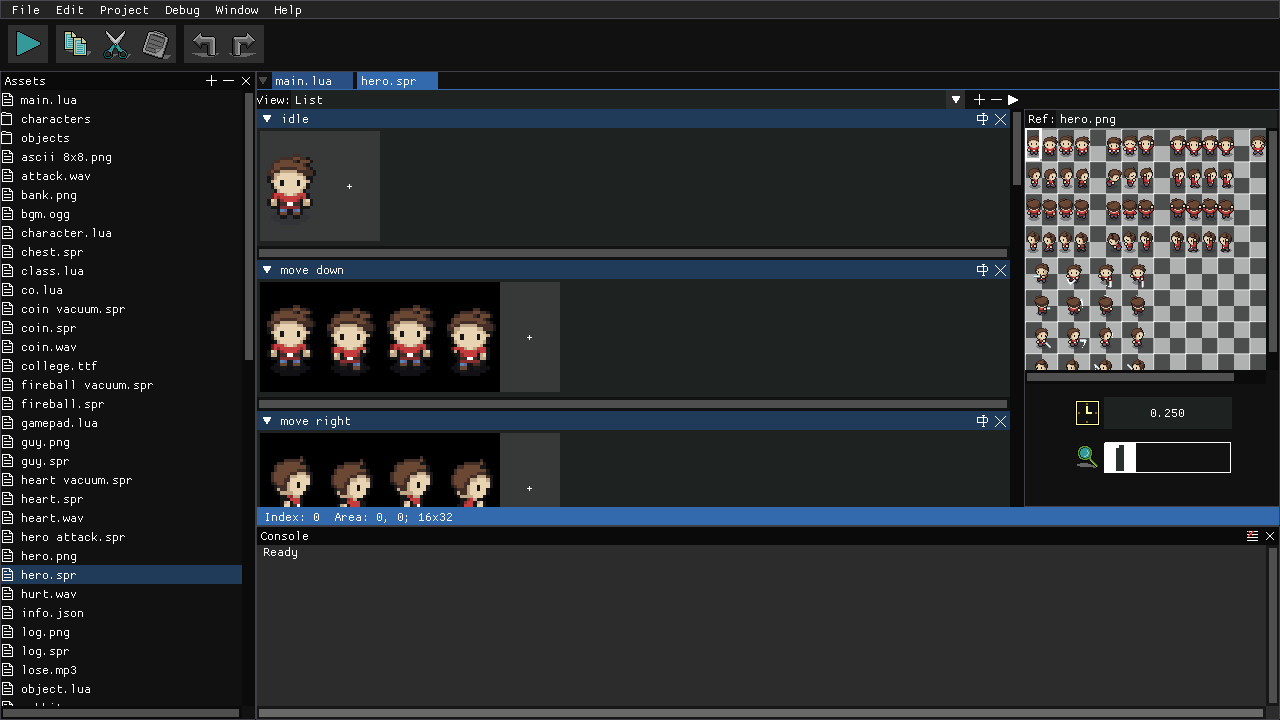Image resolution: width=1280 pixels, height=720 pixels.
Task: Open the Project menu
Action: (124, 10)
